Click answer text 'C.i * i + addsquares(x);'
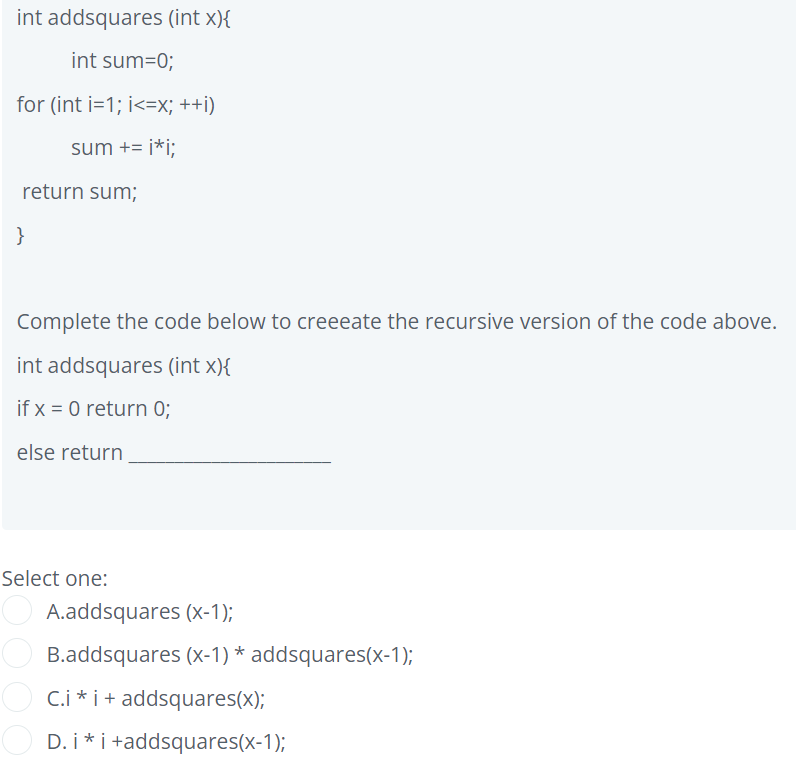 tap(155, 698)
